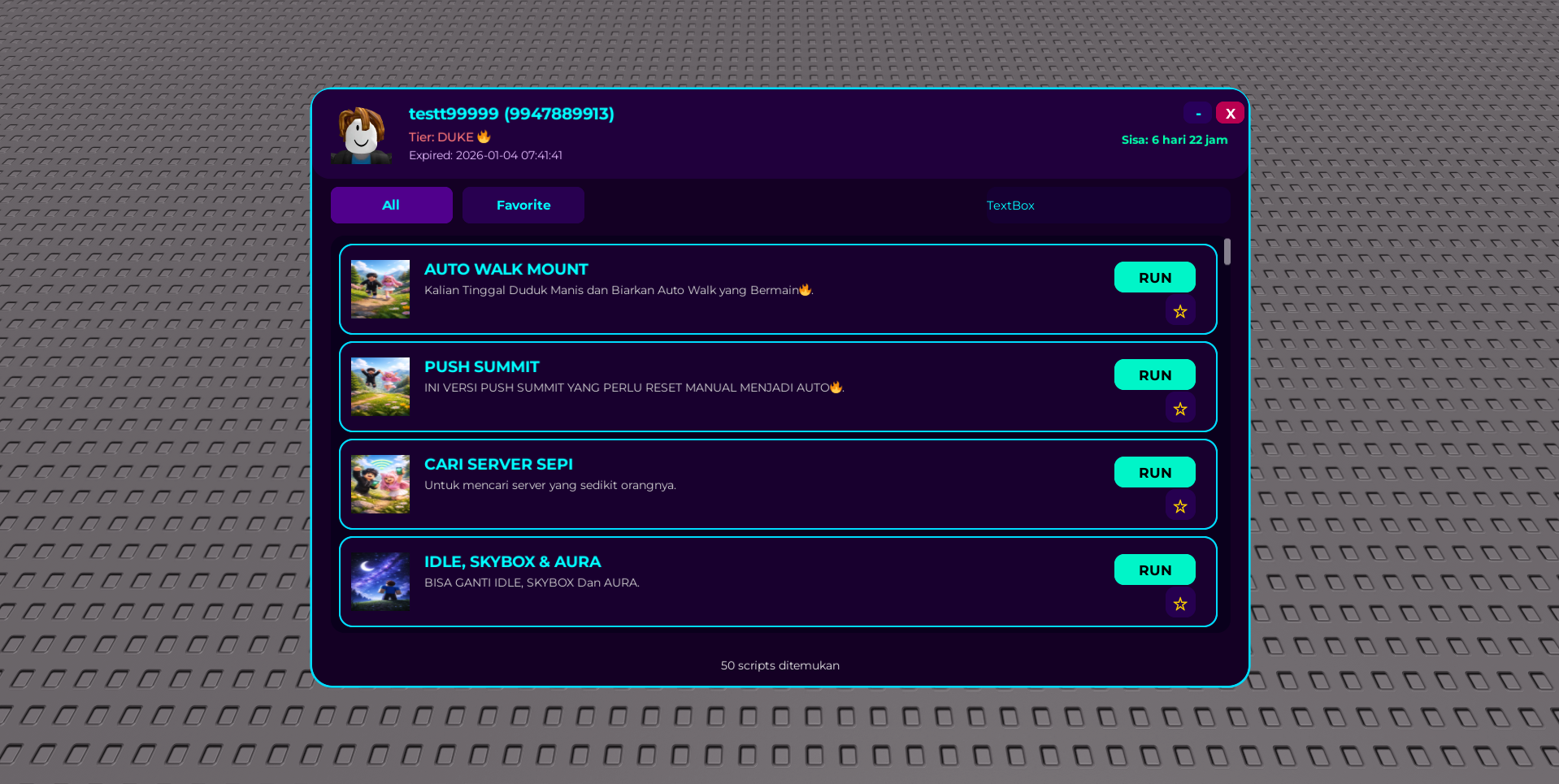Click the user avatar picture

click(x=362, y=135)
